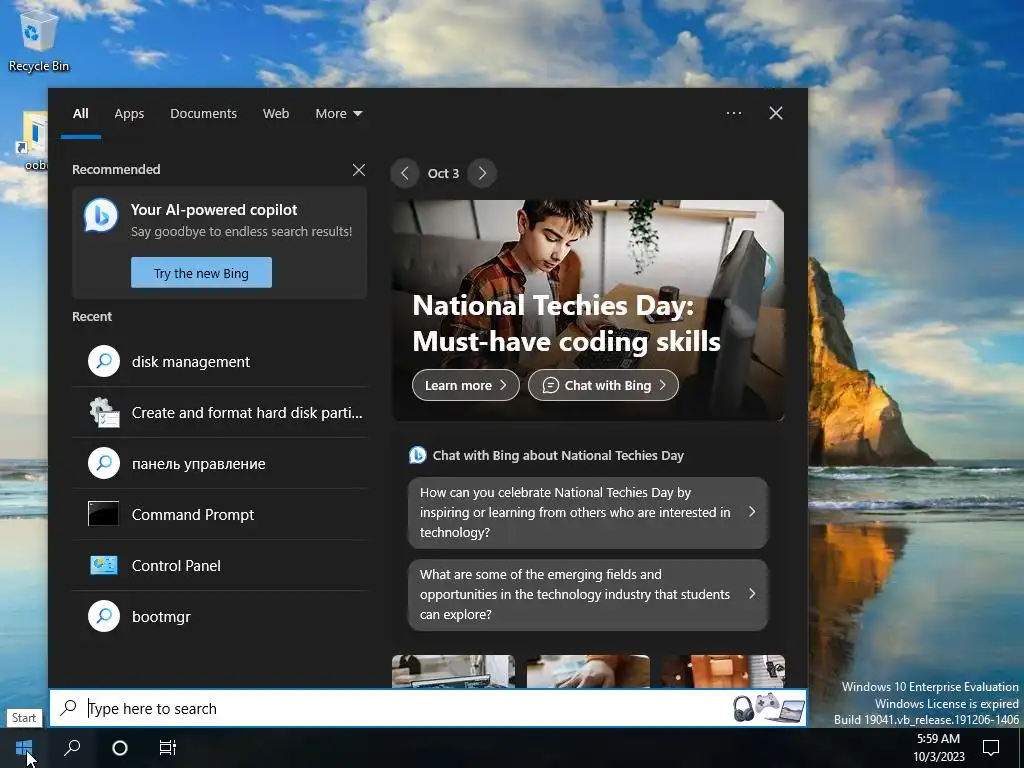This screenshot has width=1024, height=768.
Task: Click the Create and format hard disk partitions icon
Action: 104,412
